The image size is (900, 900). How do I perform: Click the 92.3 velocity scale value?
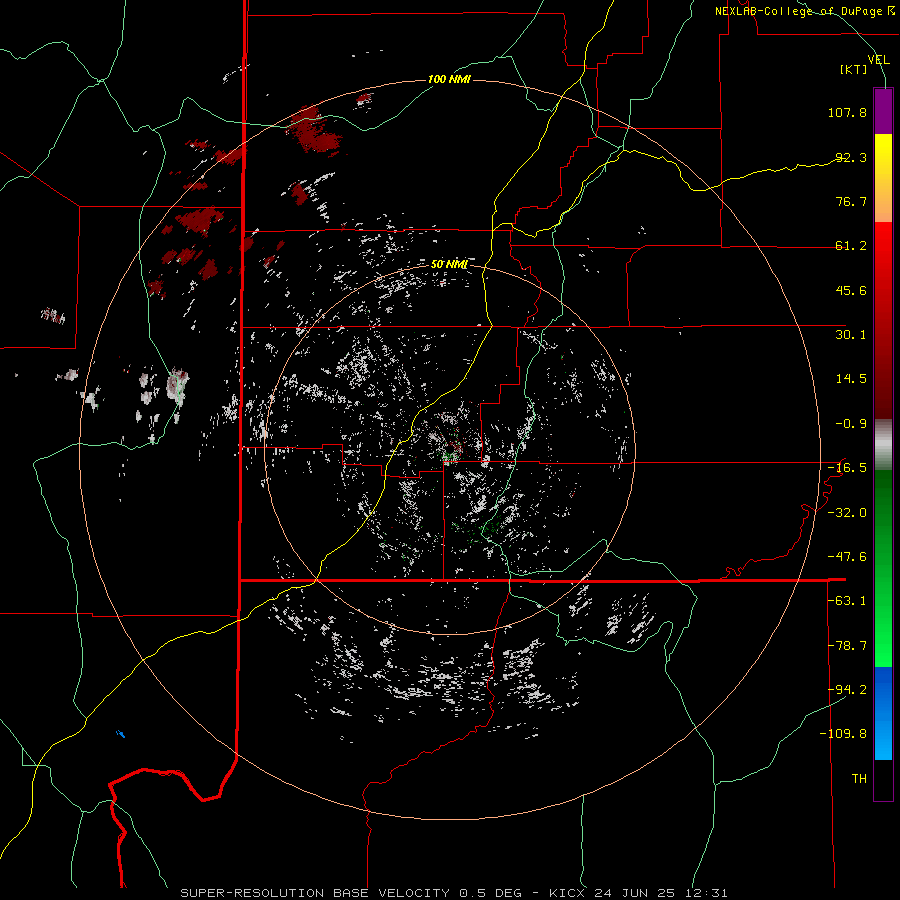pos(851,157)
